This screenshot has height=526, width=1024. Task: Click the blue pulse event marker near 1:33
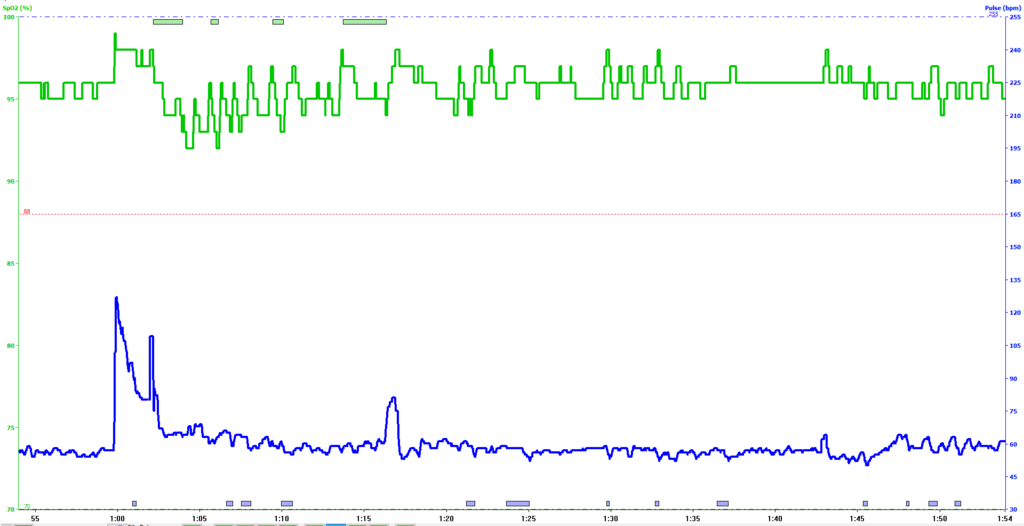pos(657,503)
